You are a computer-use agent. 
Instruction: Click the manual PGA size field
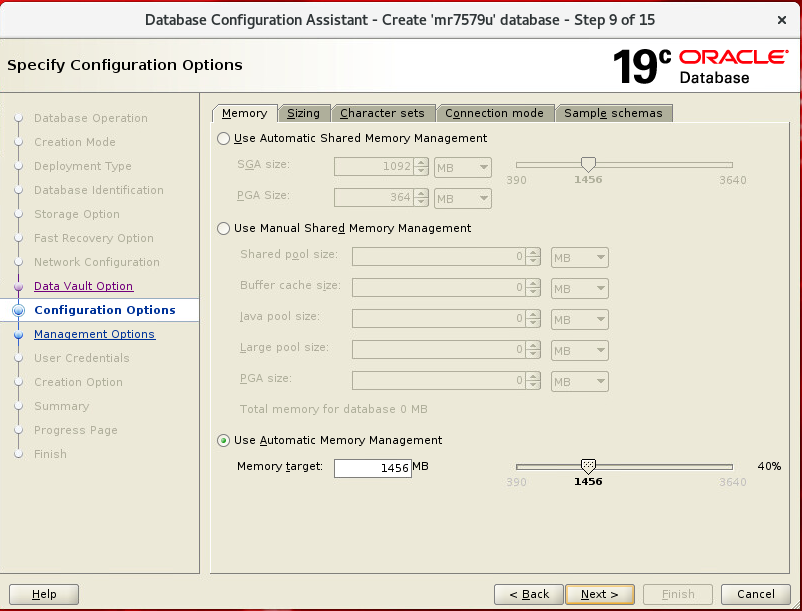438,381
